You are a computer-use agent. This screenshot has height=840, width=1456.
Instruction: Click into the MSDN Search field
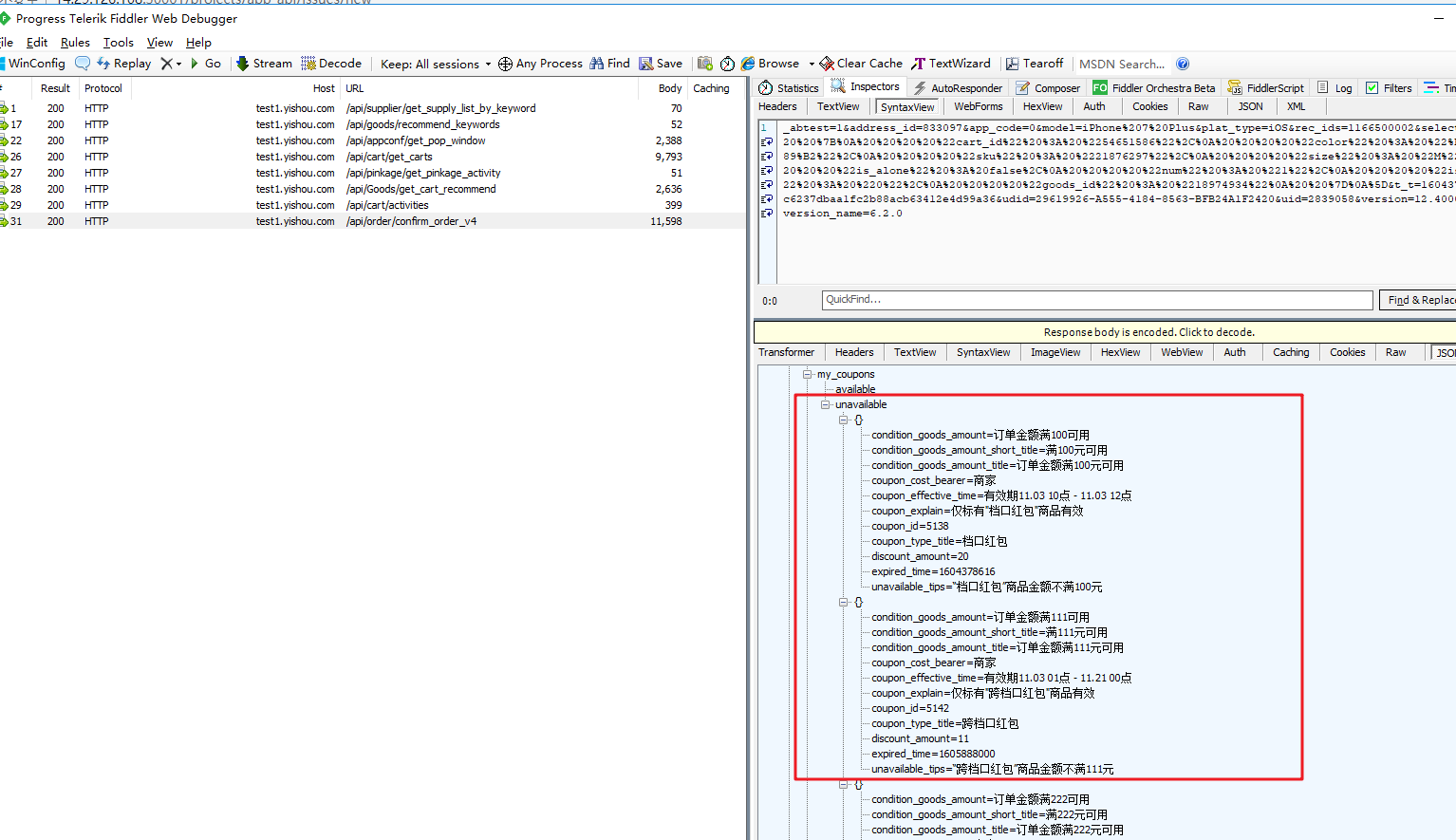tap(1122, 65)
